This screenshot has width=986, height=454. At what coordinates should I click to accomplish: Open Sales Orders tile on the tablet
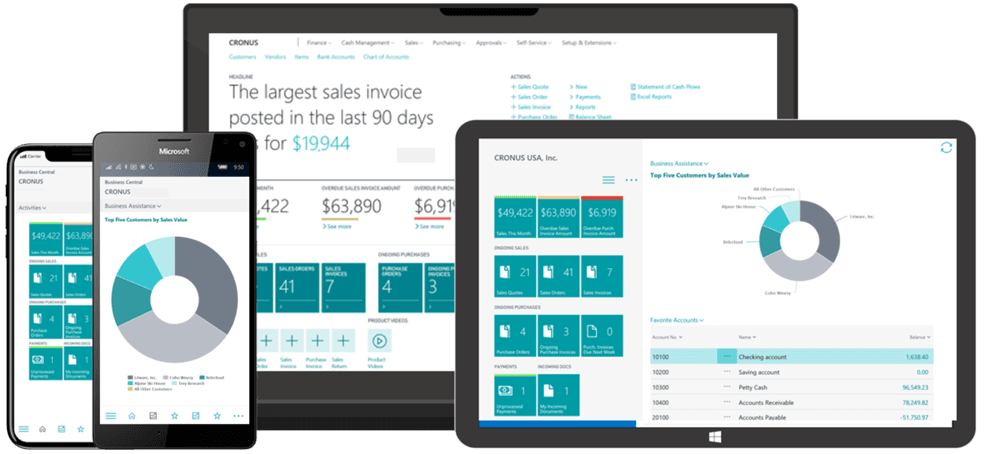[x=559, y=276]
